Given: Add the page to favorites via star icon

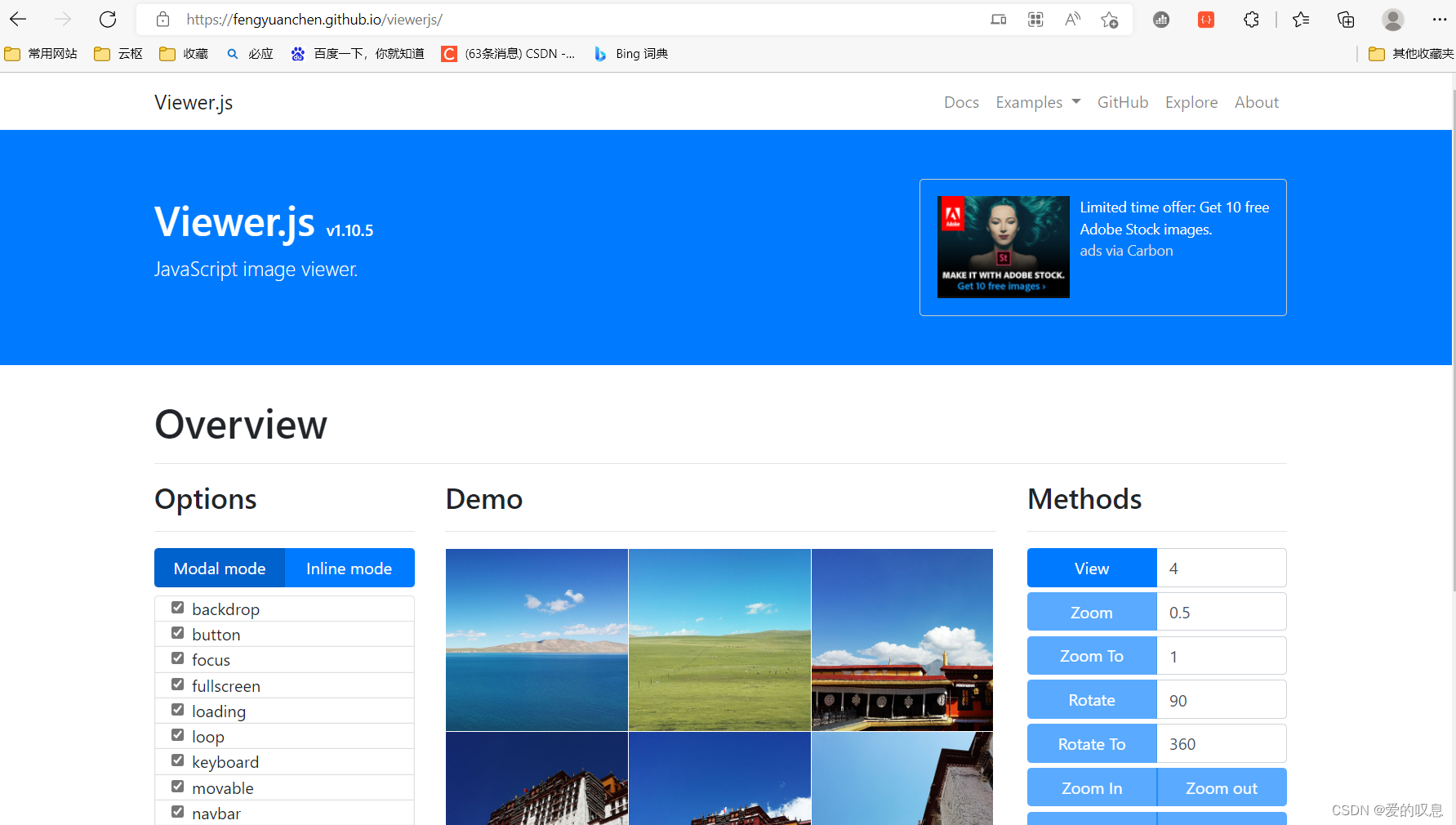Looking at the screenshot, I should [1109, 19].
